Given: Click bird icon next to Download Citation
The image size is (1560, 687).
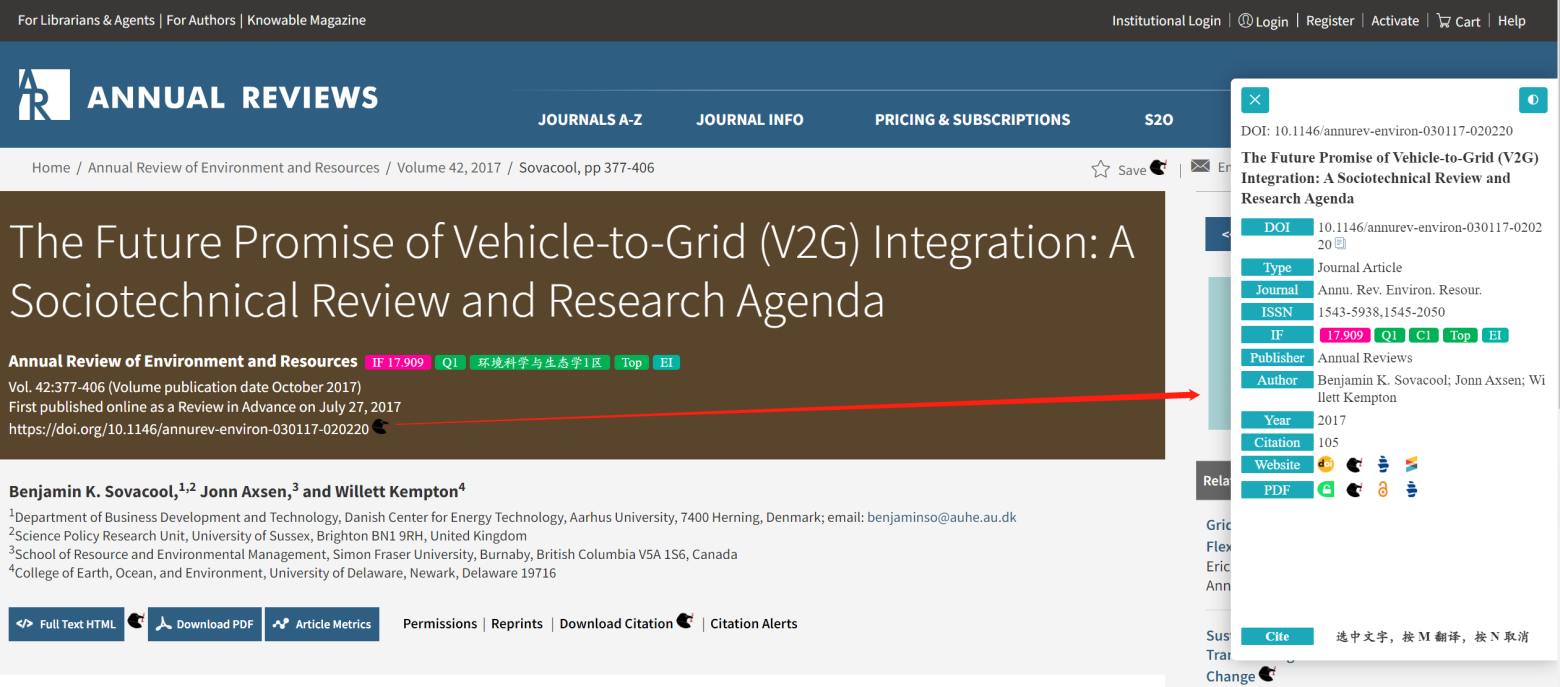Looking at the screenshot, I should click(685, 621).
